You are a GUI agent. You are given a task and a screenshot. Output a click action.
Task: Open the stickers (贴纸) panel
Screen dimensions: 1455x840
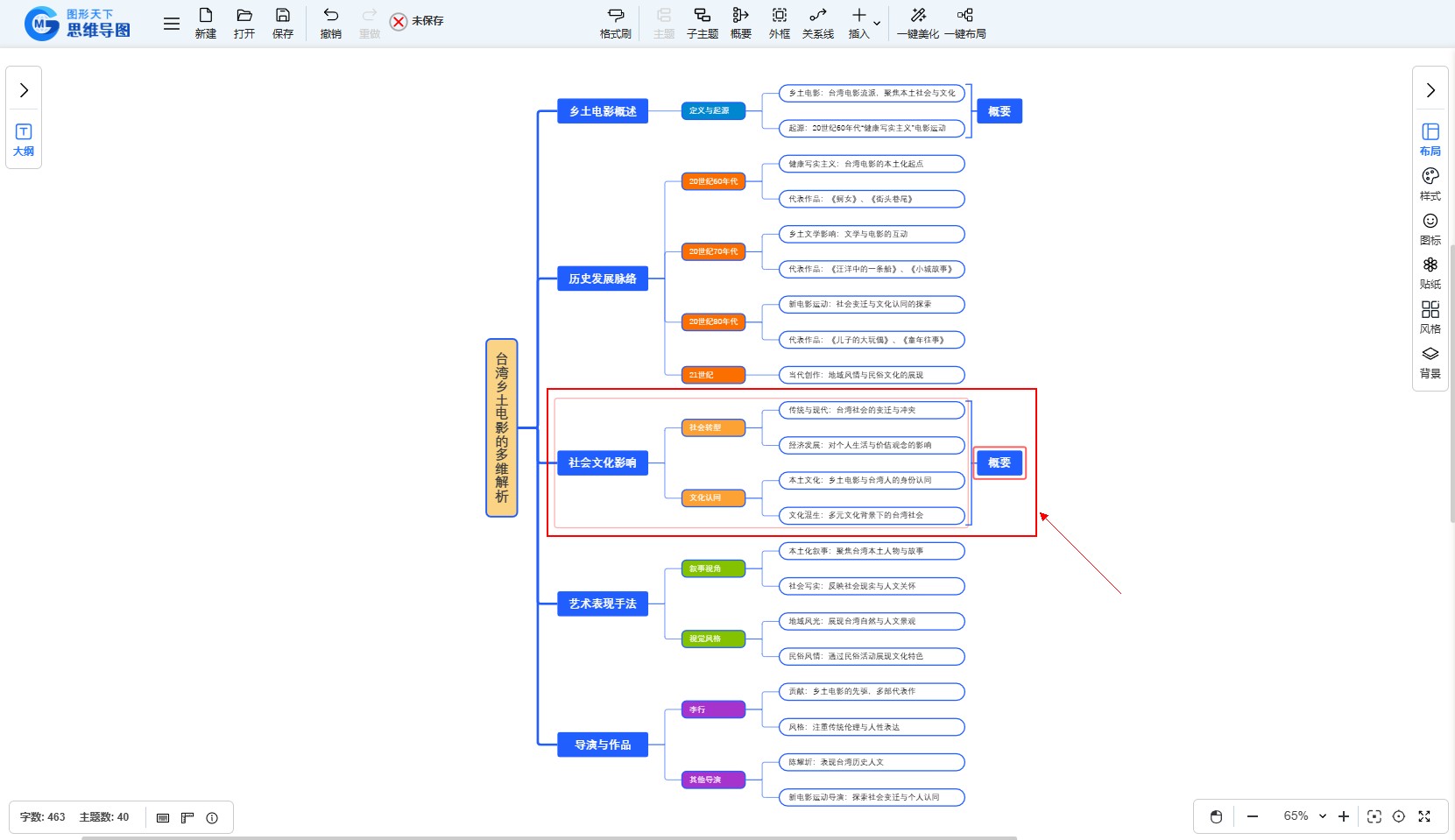click(x=1430, y=272)
